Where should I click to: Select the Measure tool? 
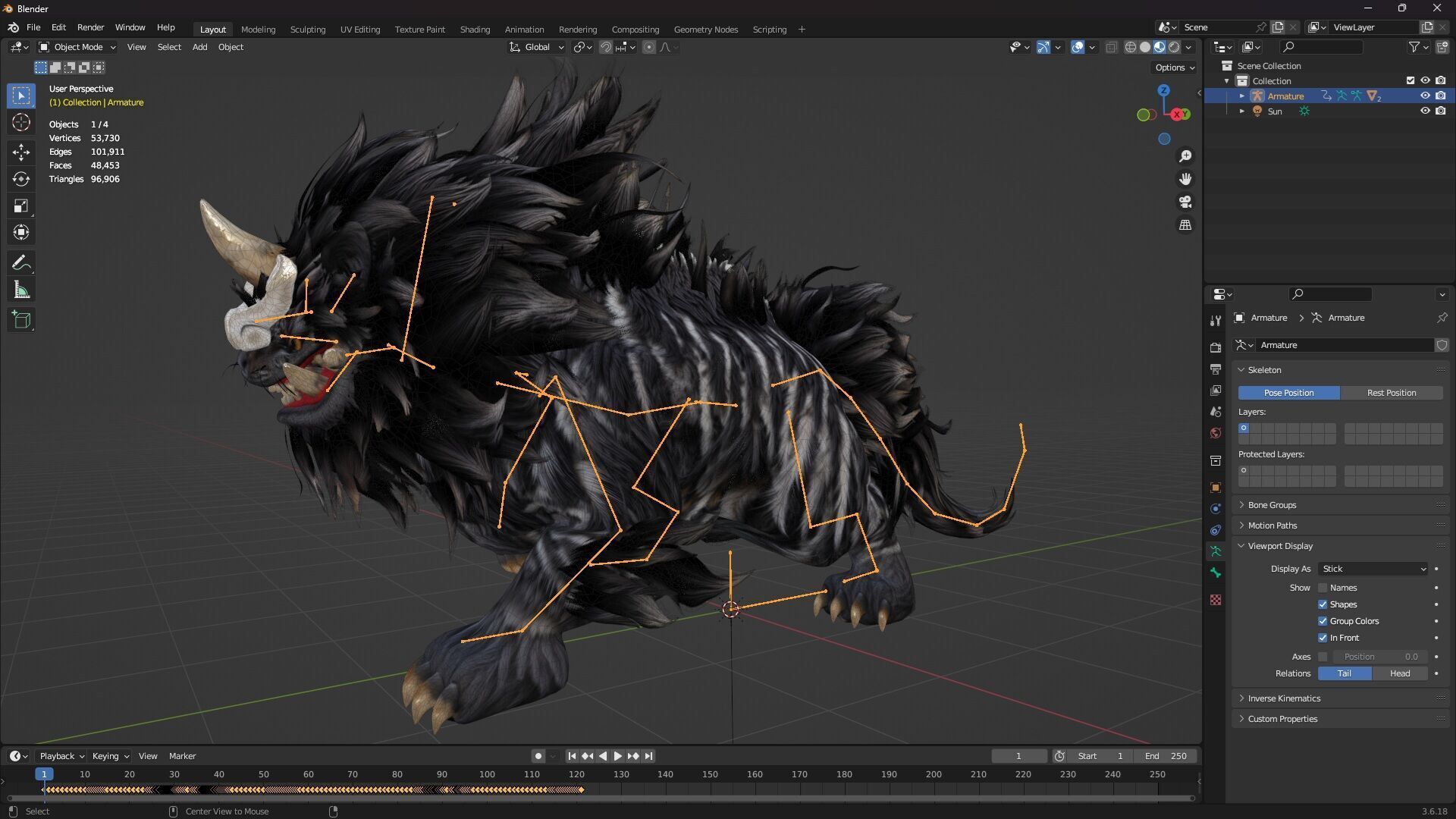pyautogui.click(x=21, y=290)
